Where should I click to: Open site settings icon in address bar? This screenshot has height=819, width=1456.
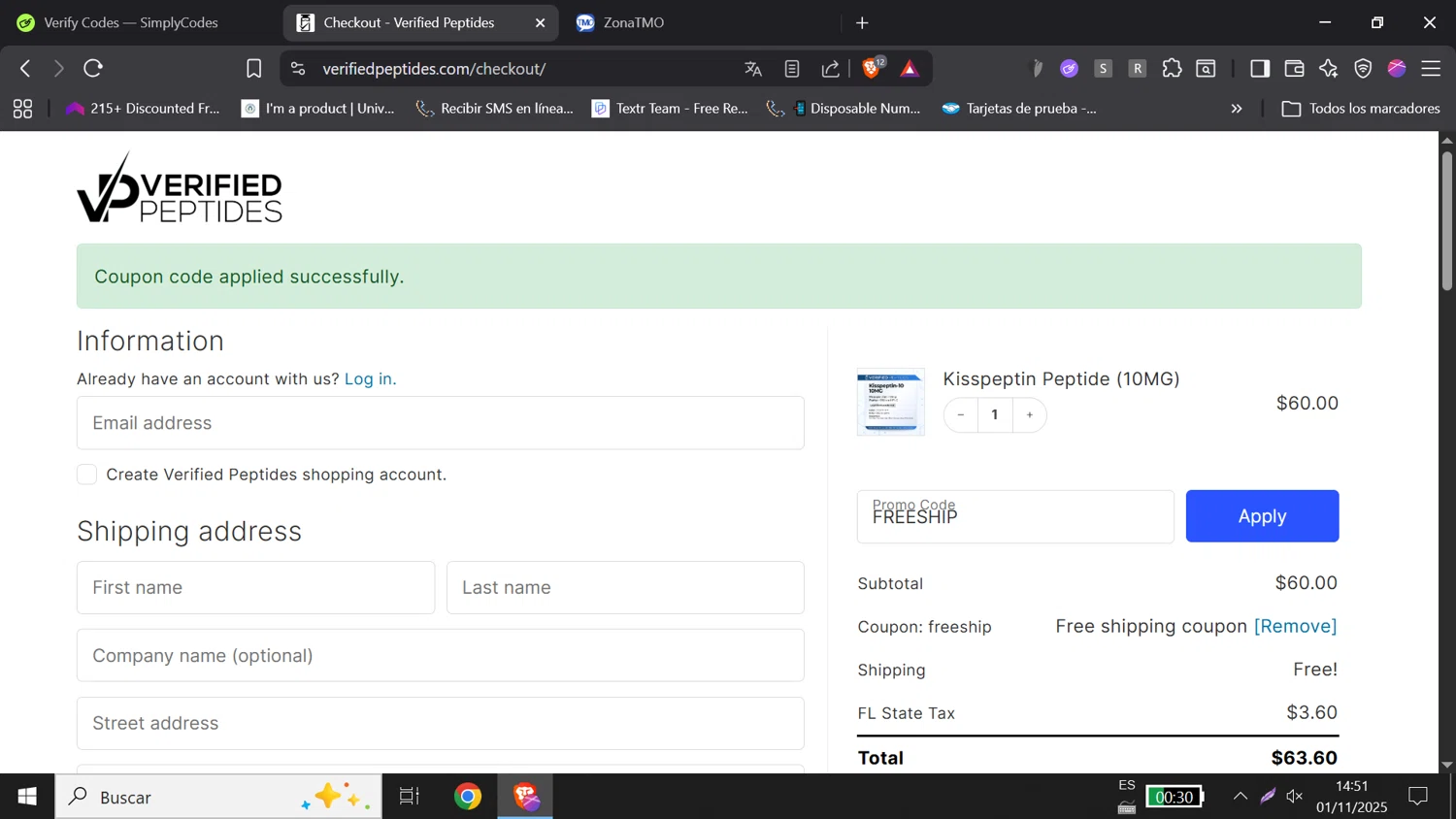[x=298, y=69]
